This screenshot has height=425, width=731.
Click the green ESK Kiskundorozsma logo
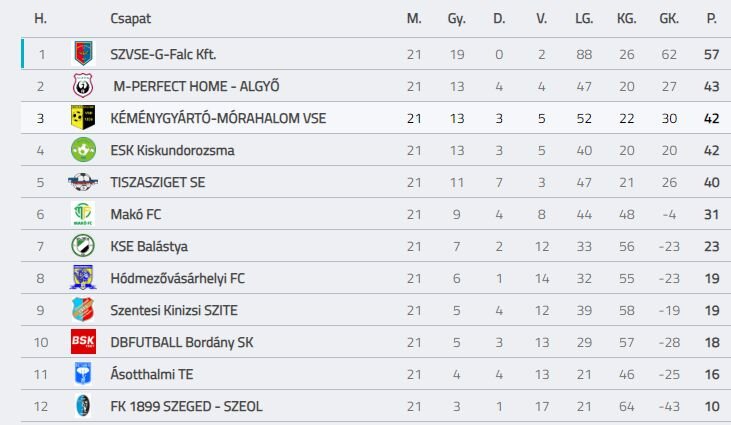83,150
